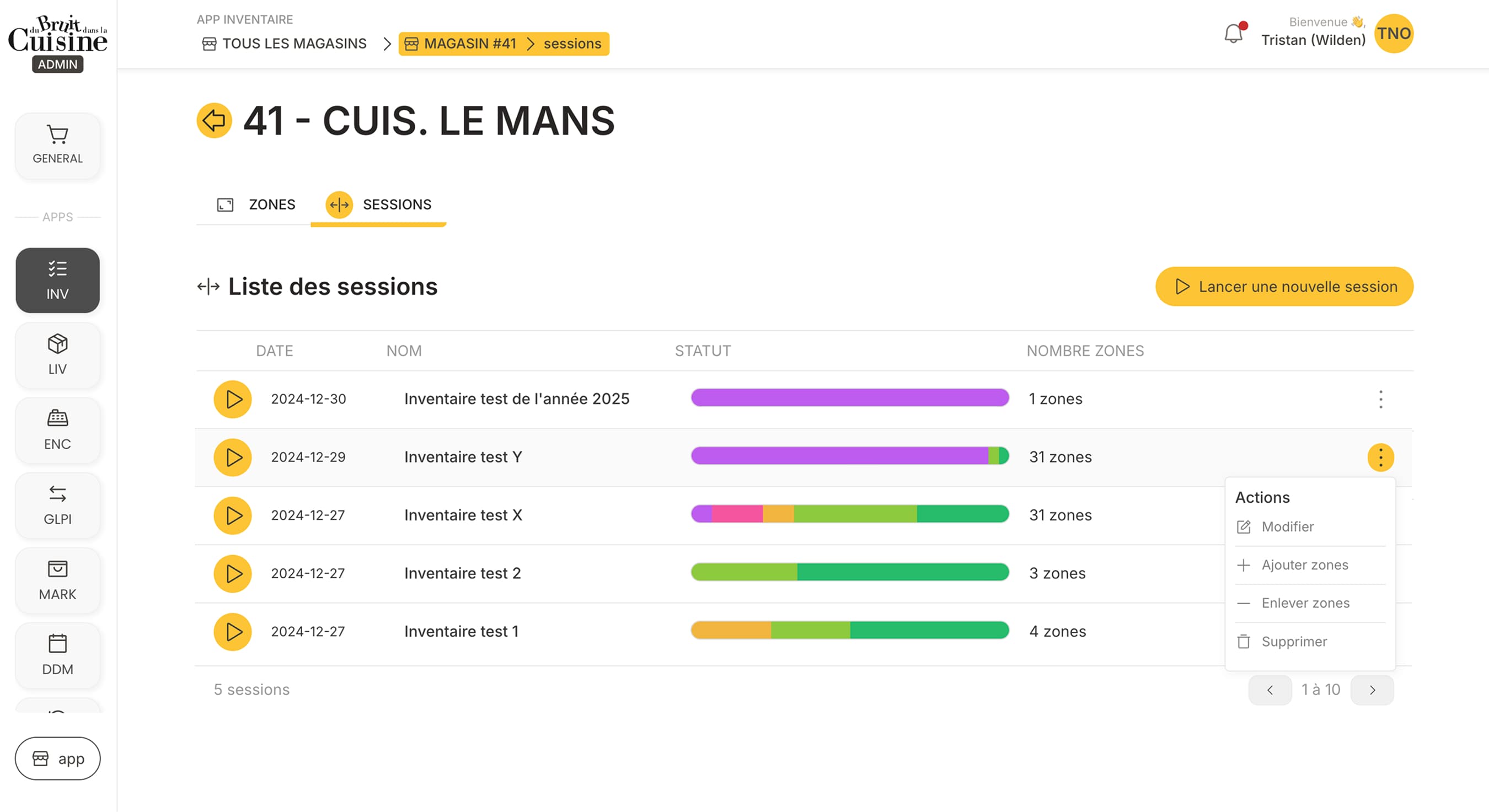Go to next page of sessions
Image resolution: width=1489 pixels, height=812 pixels.
click(x=1372, y=690)
